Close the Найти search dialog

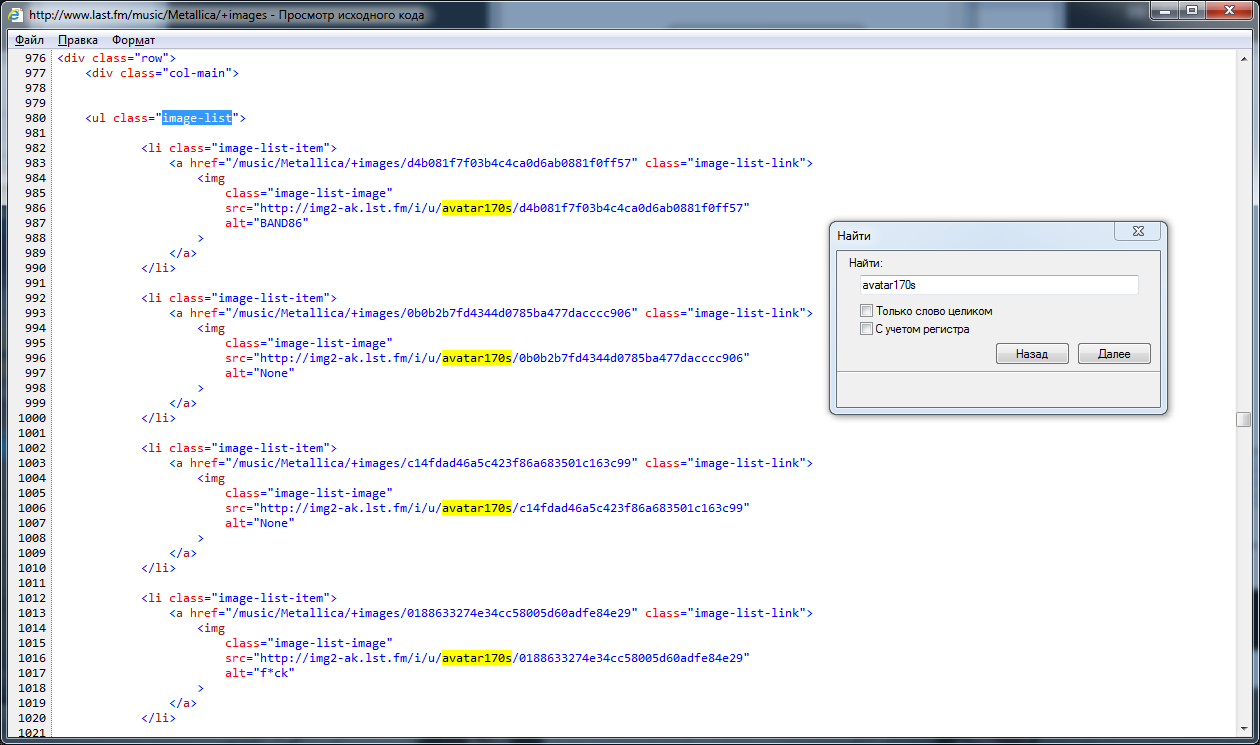pyautogui.click(x=1137, y=231)
